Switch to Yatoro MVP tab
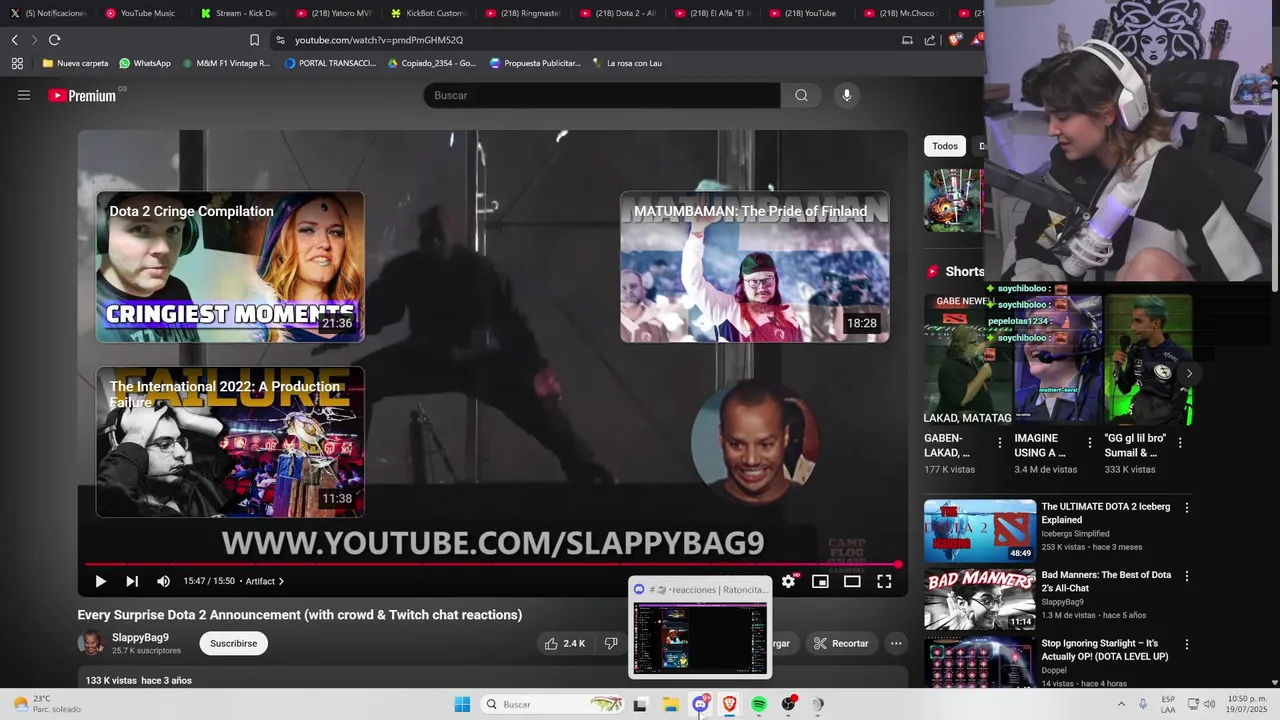1280x720 pixels. (334, 13)
